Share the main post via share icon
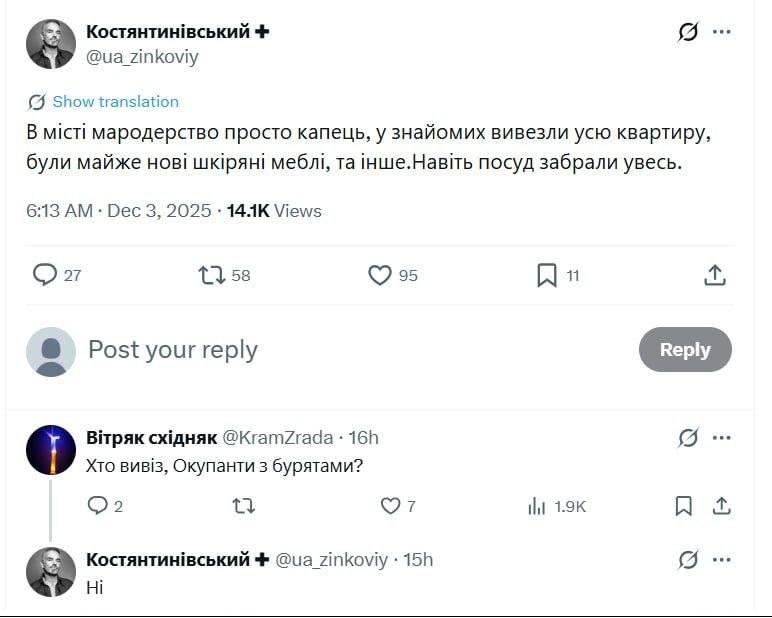Image resolution: width=772 pixels, height=618 pixels. pyautogui.click(x=715, y=275)
